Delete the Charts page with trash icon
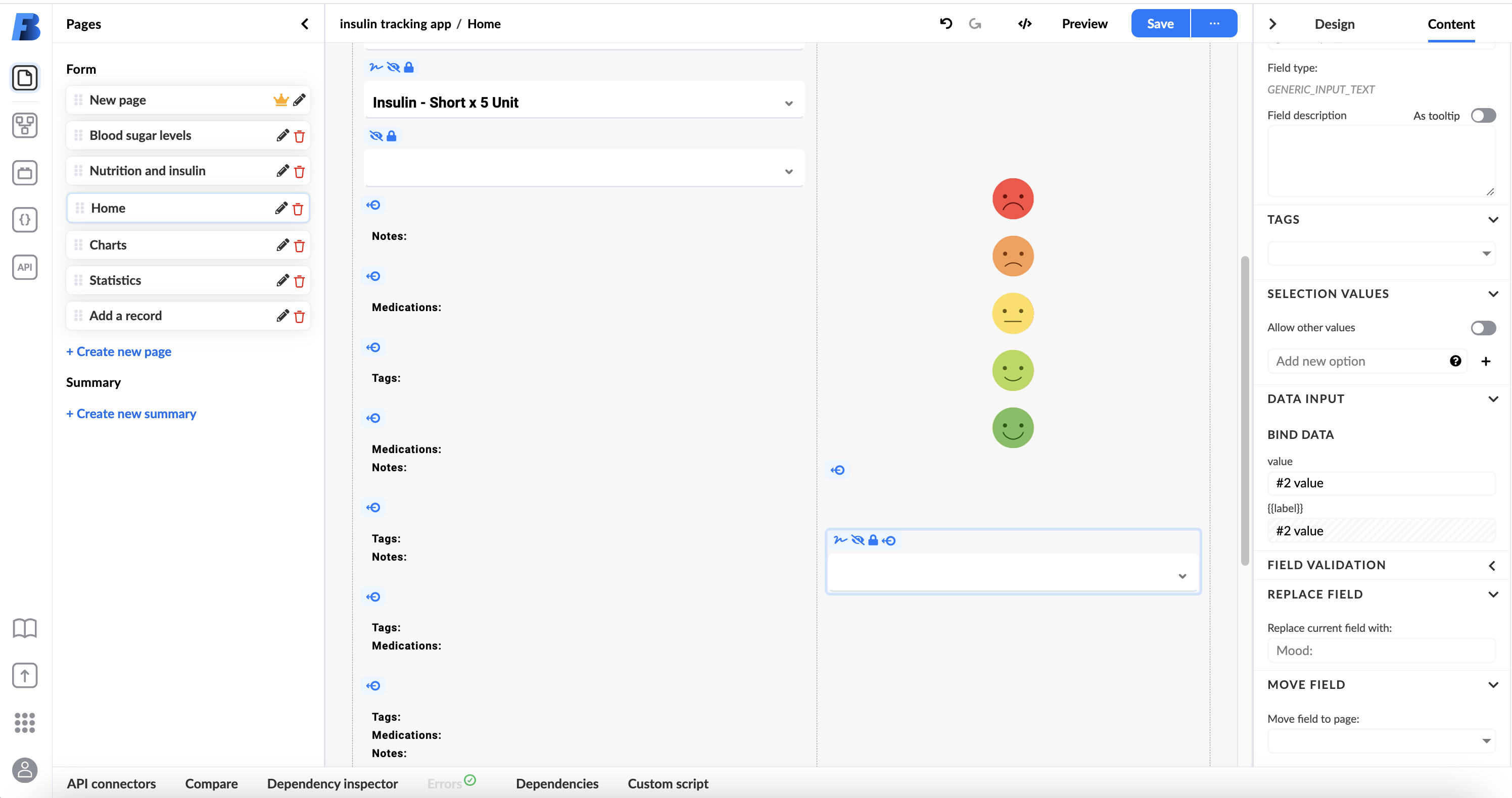 [299, 245]
